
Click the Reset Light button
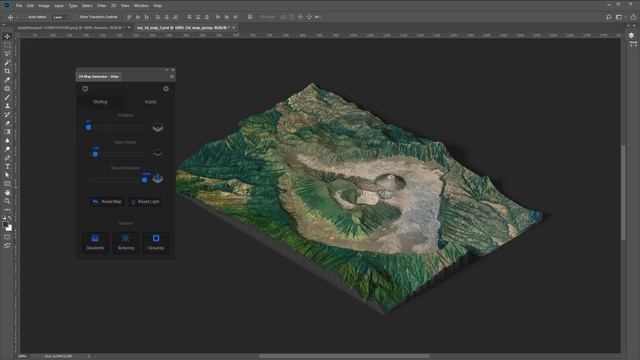(145, 202)
